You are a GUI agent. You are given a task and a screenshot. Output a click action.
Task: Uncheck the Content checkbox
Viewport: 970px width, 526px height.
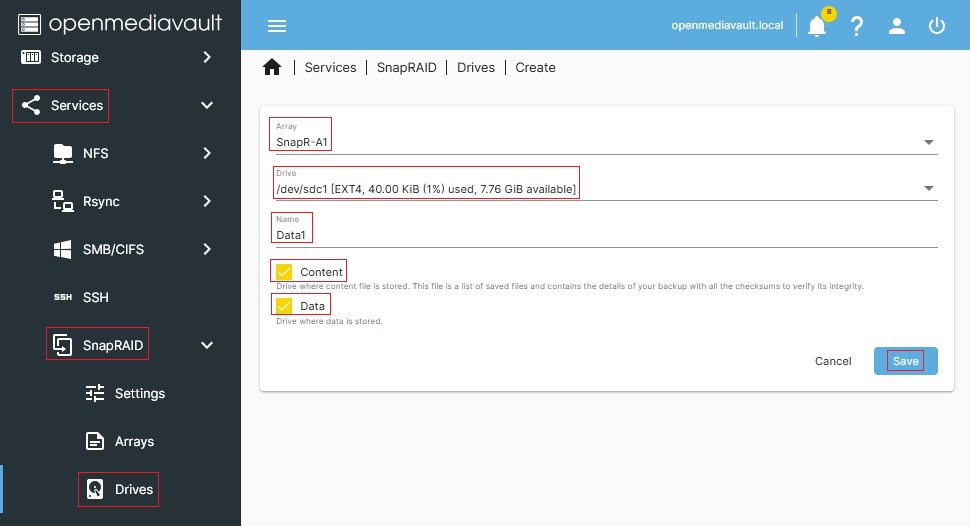pos(284,272)
